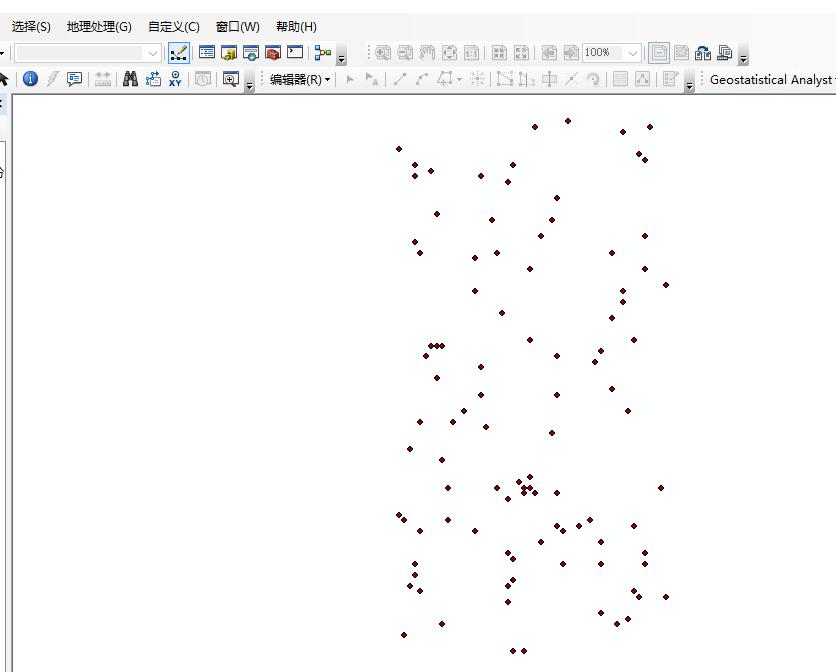Click the Point construction tool

point(477,79)
